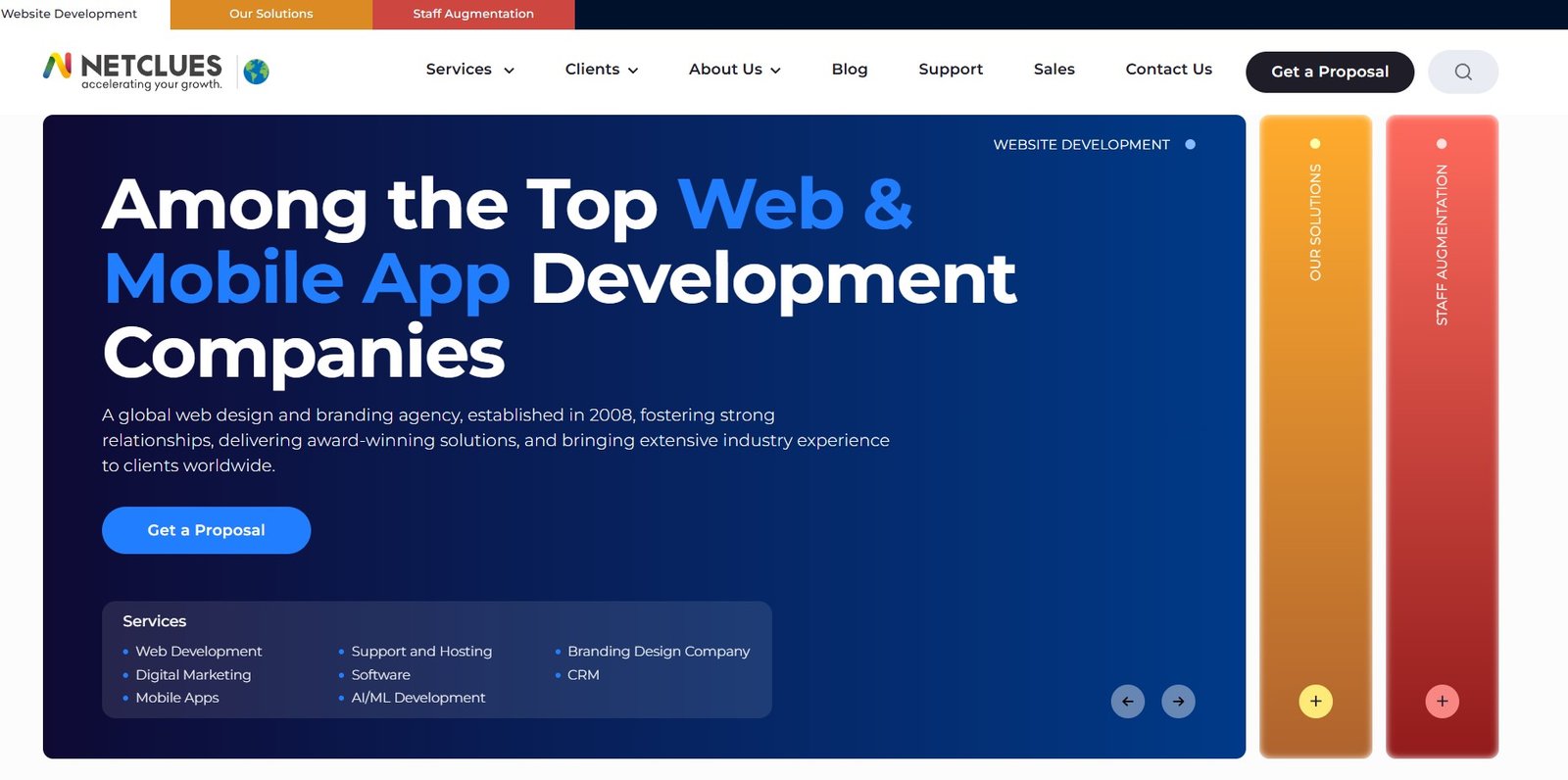Switch to Our Solutions top tab
The height and width of the screenshot is (780, 1568).
(271, 14)
